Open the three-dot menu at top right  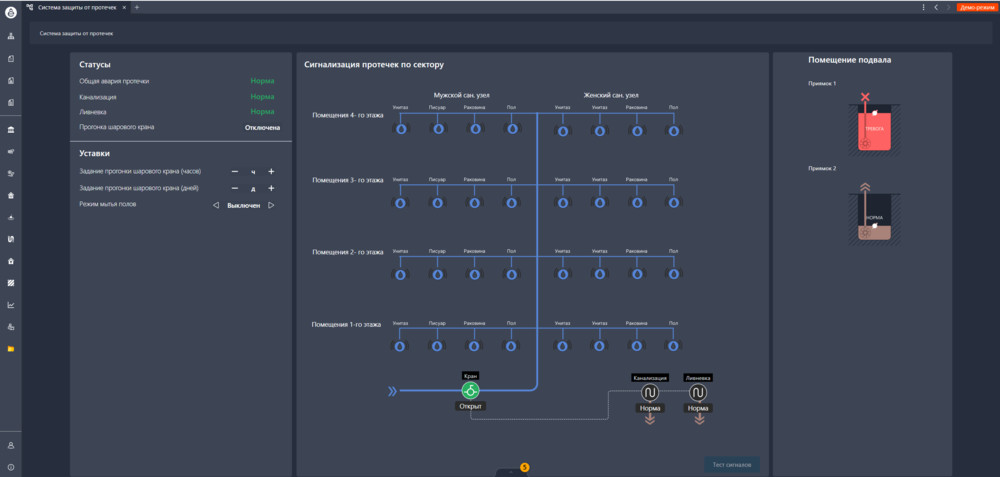click(922, 7)
